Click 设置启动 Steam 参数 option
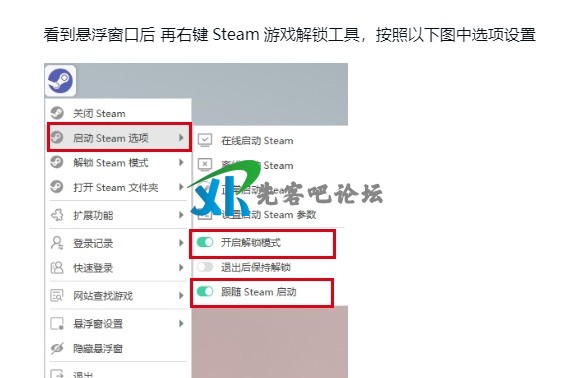Viewport: 574px width, 378px height. point(268,215)
